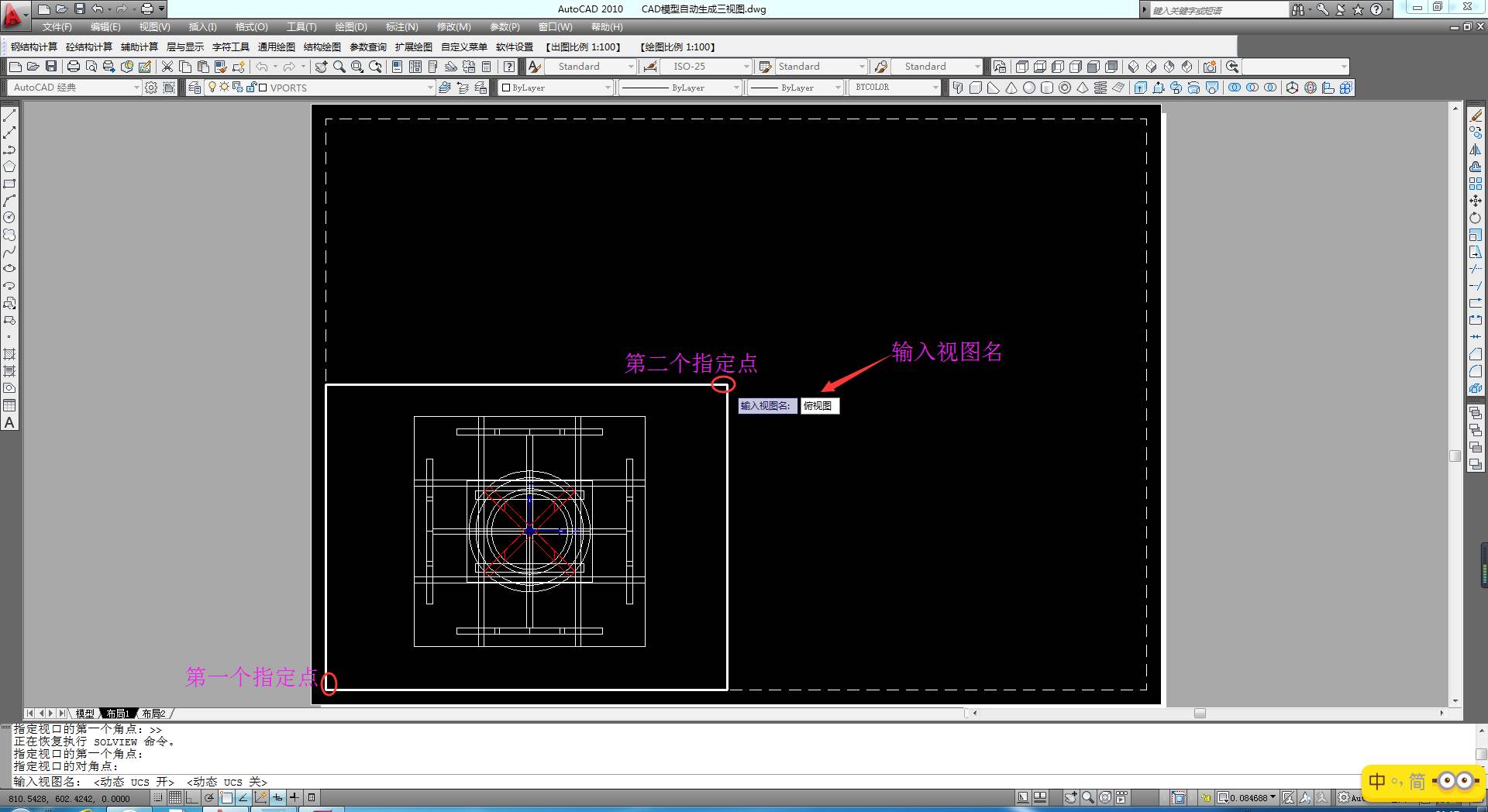
Task: Click the Union solid editing icon
Action: (1235, 88)
